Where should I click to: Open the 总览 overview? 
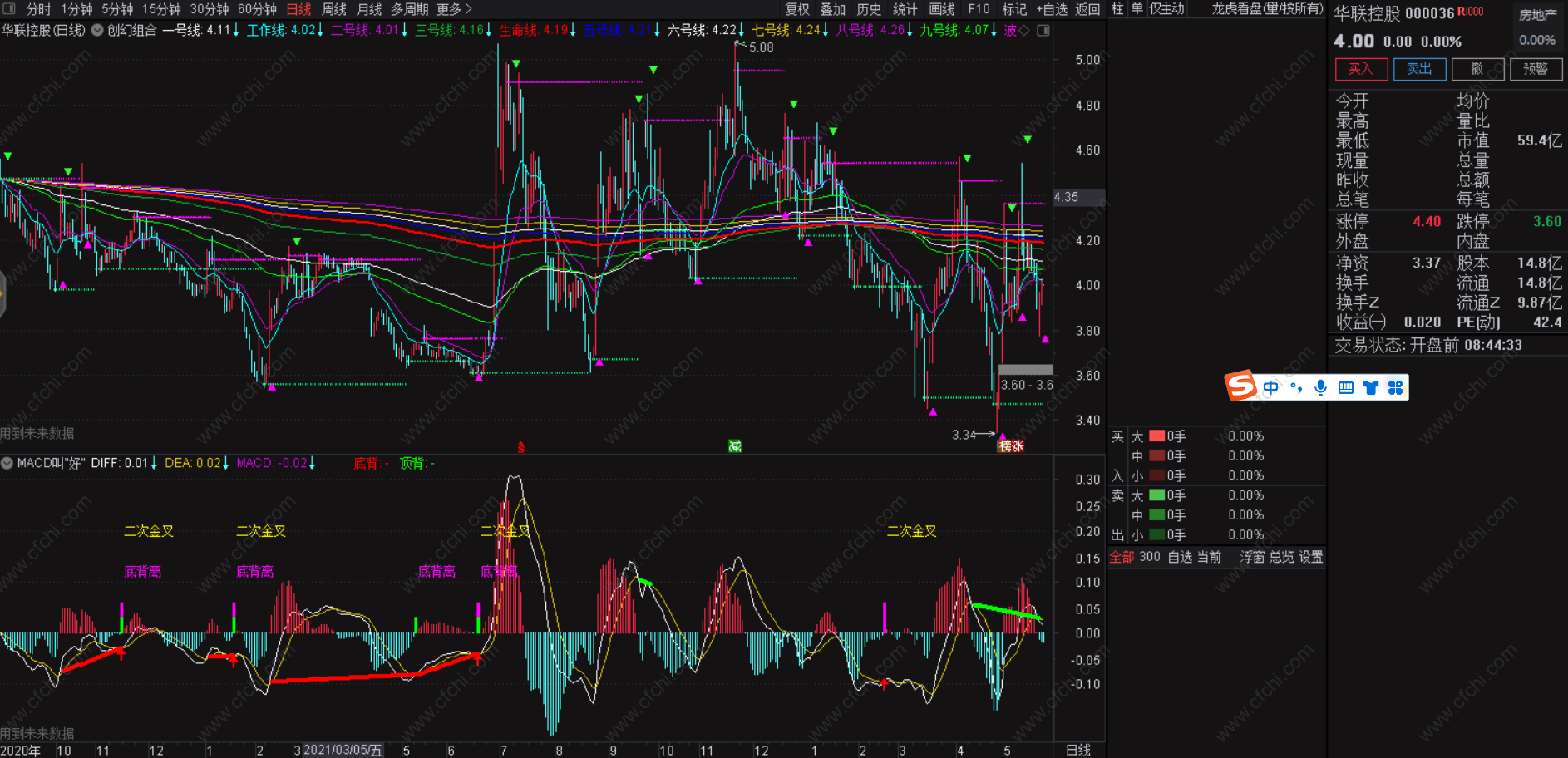pos(1281,557)
